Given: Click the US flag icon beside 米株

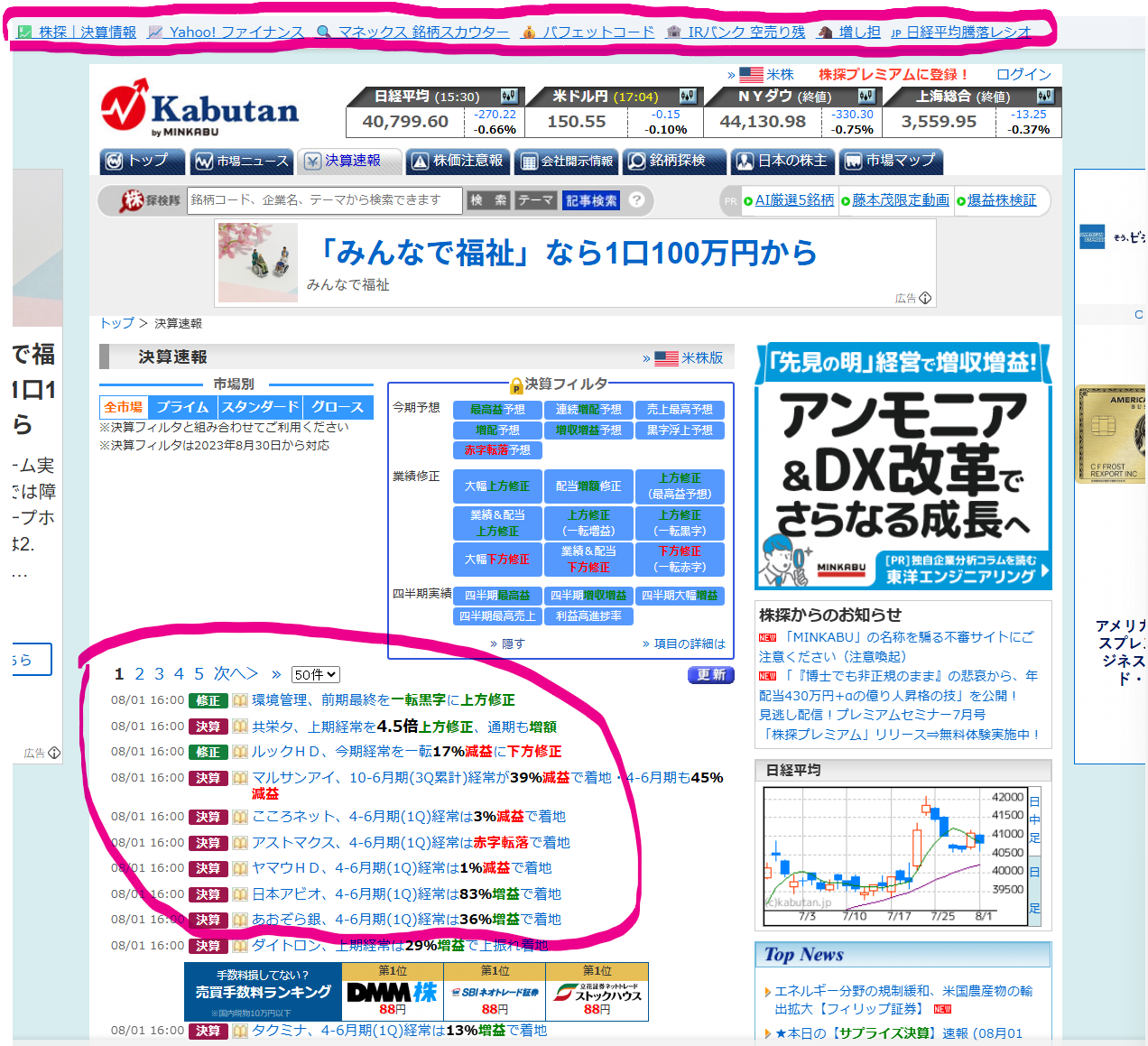Looking at the screenshot, I should coord(751,75).
